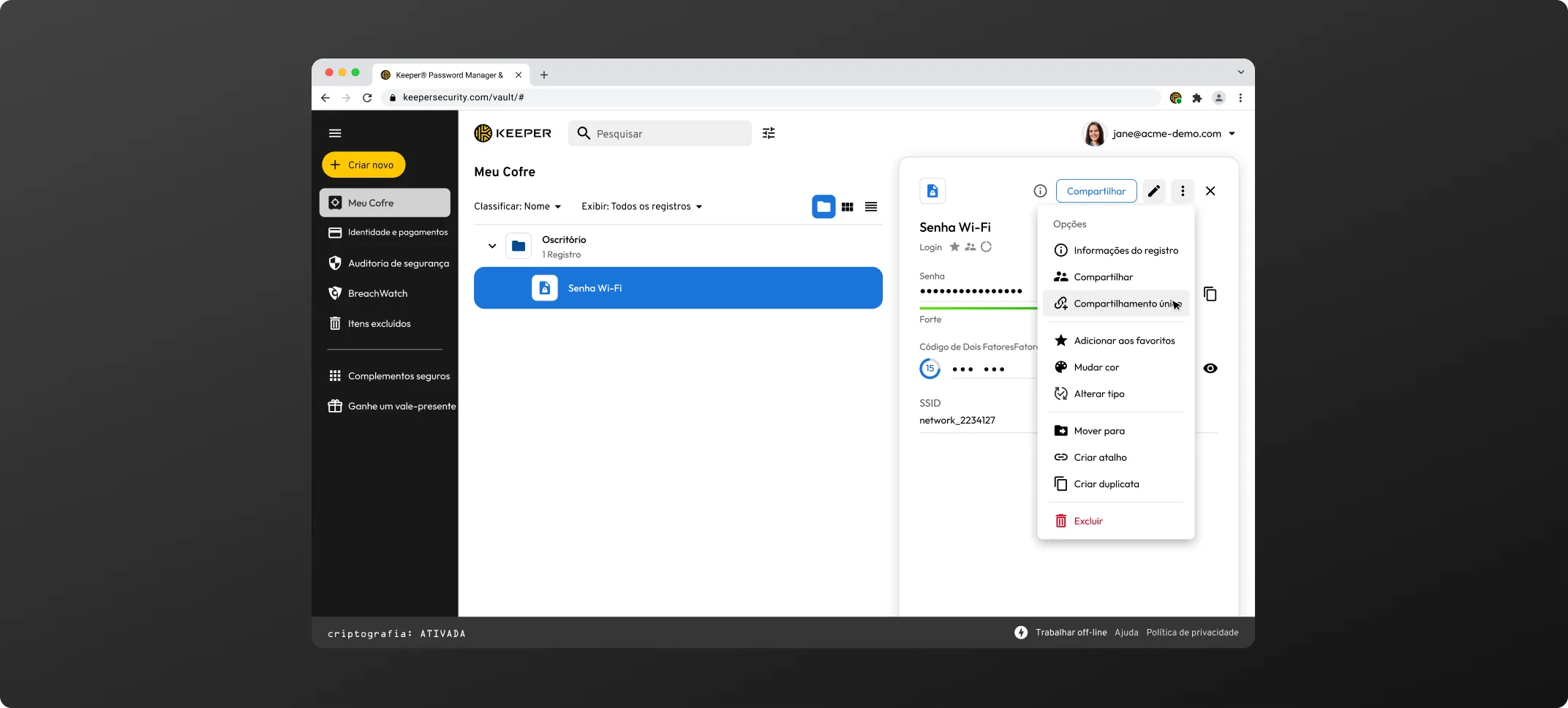The width and height of the screenshot is (1568, 708).
Task: Click the user avatar photo
Action: tap(1094, 134)
